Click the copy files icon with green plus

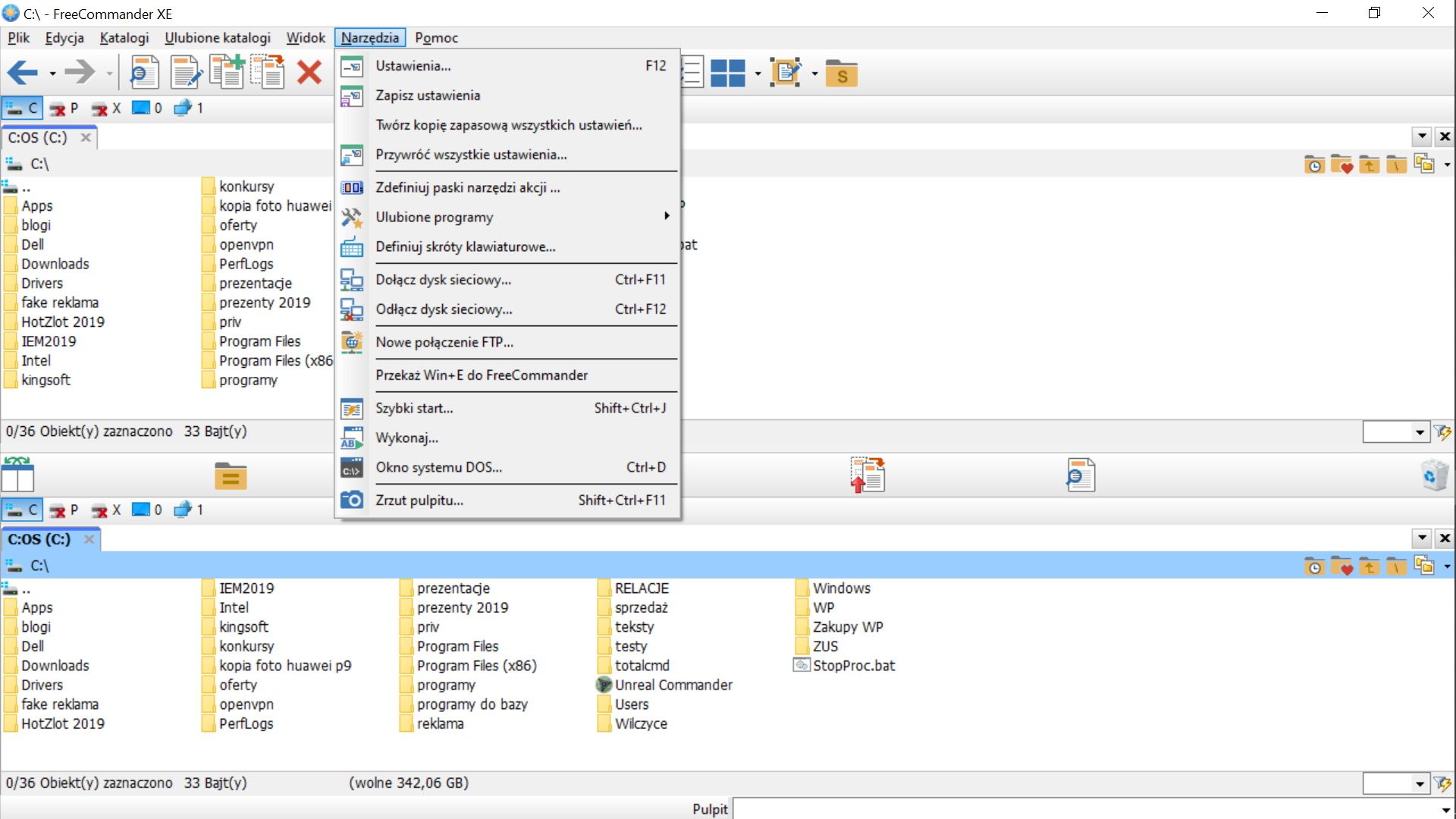click(x=227, y=73)
